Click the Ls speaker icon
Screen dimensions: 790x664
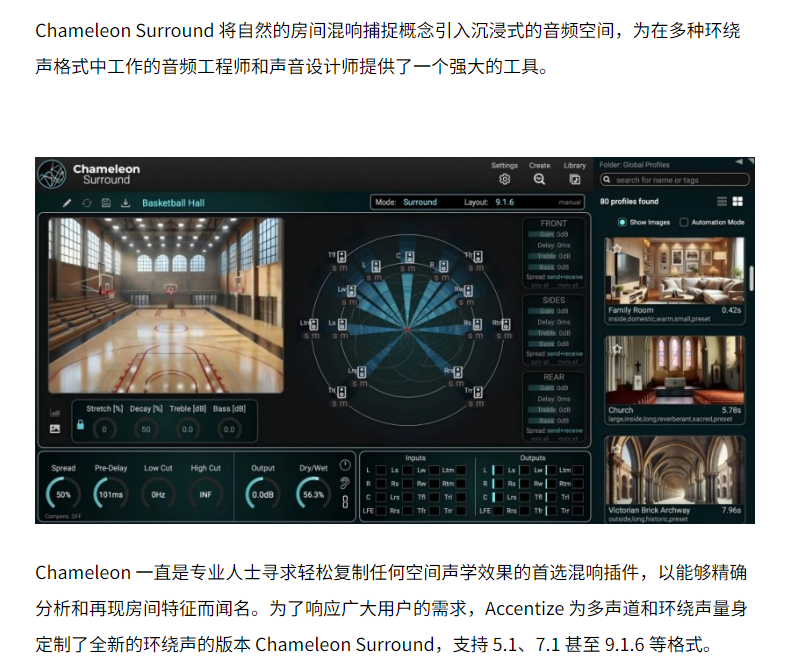(x=343, y=324)
